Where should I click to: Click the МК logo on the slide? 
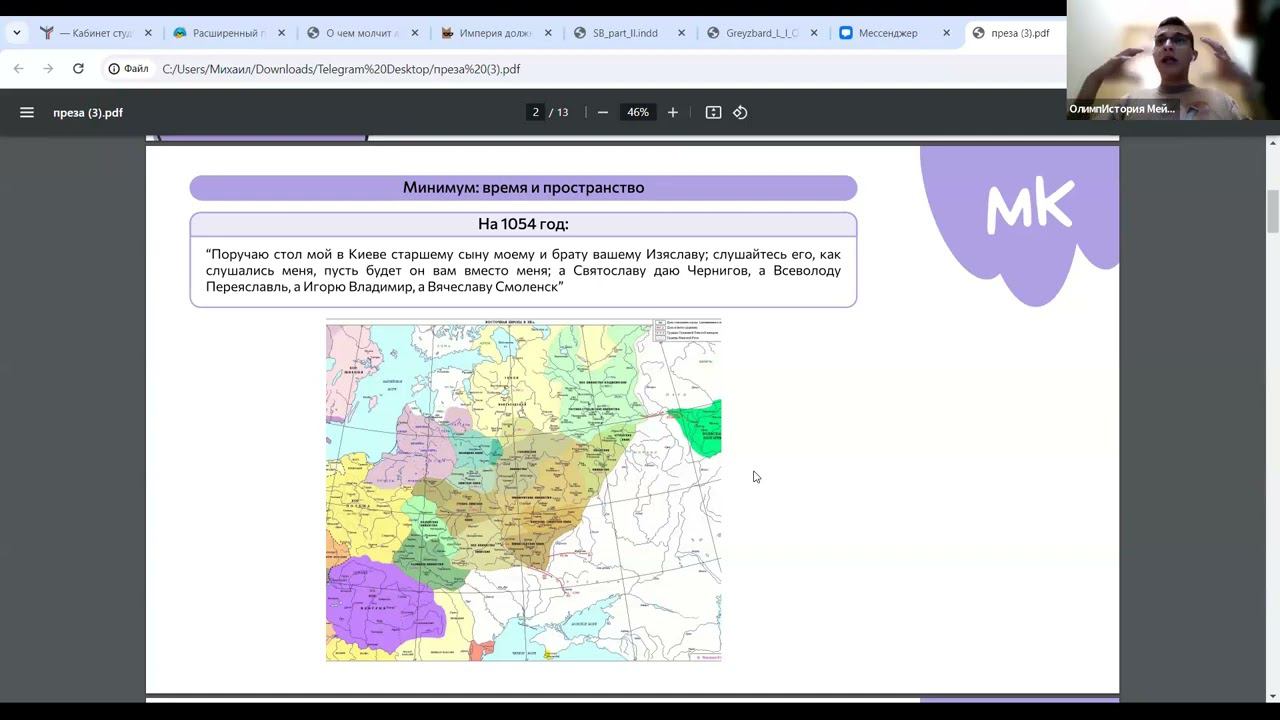pos(1030,208)
